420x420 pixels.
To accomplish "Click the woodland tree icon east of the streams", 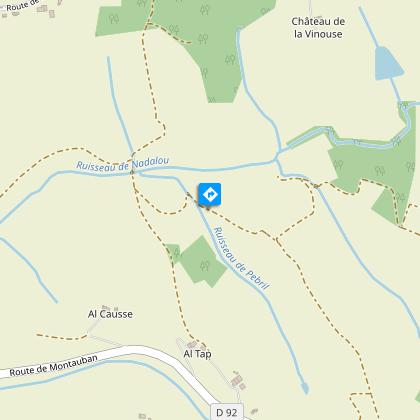I will pyautogui.click(x=380, y=171).
